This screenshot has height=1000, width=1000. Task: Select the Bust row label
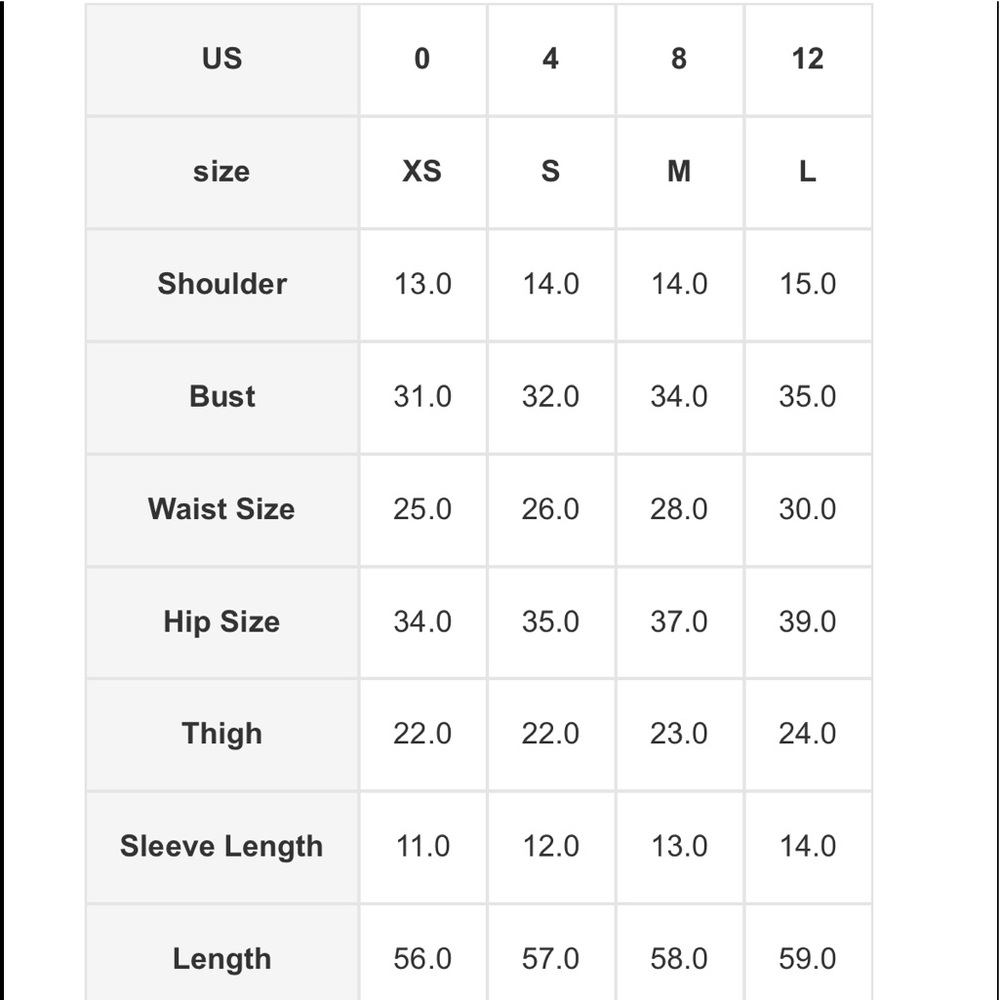pyautogui.click(x=222, y=397)
